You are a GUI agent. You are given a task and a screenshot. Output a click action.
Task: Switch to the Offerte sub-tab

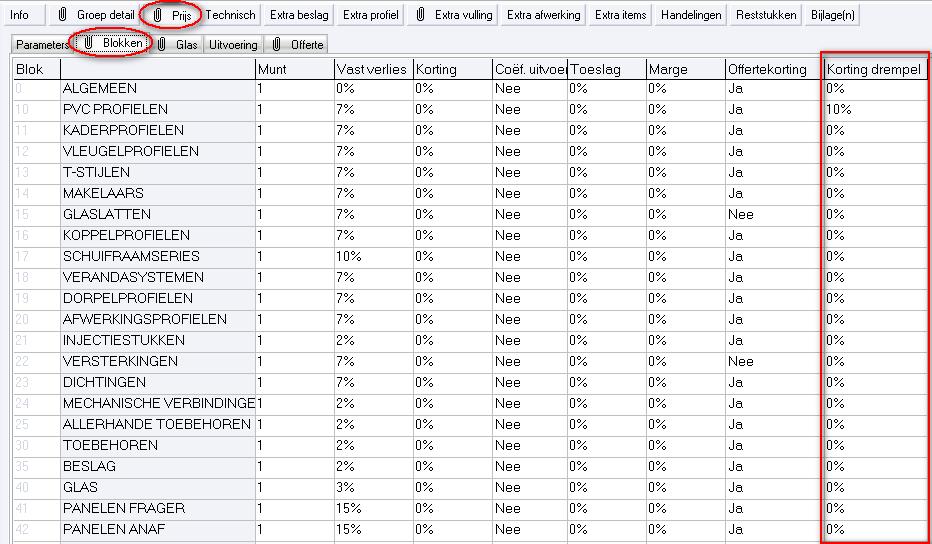(x=297, y=45)
